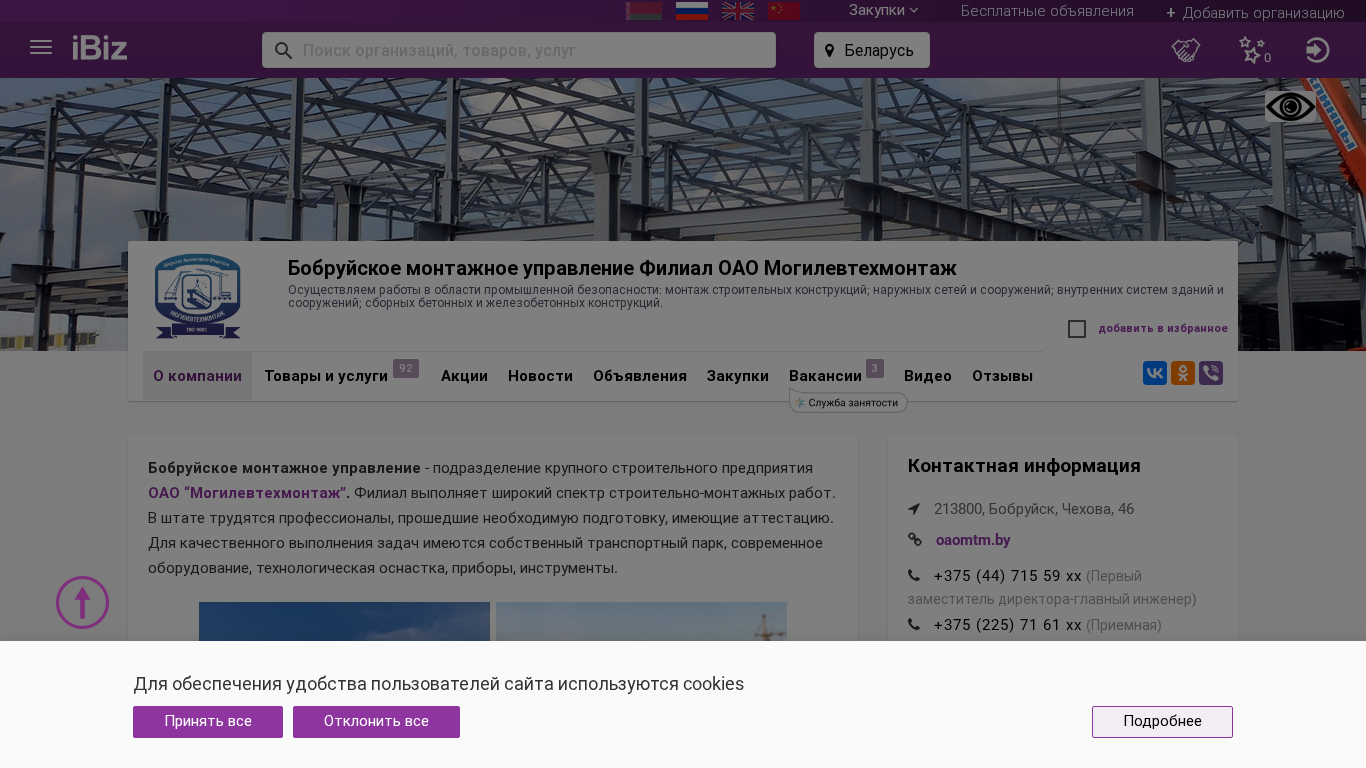Open the handshake partners icon
Viewport: 1366px width, 768px height.
point(1186,50)
